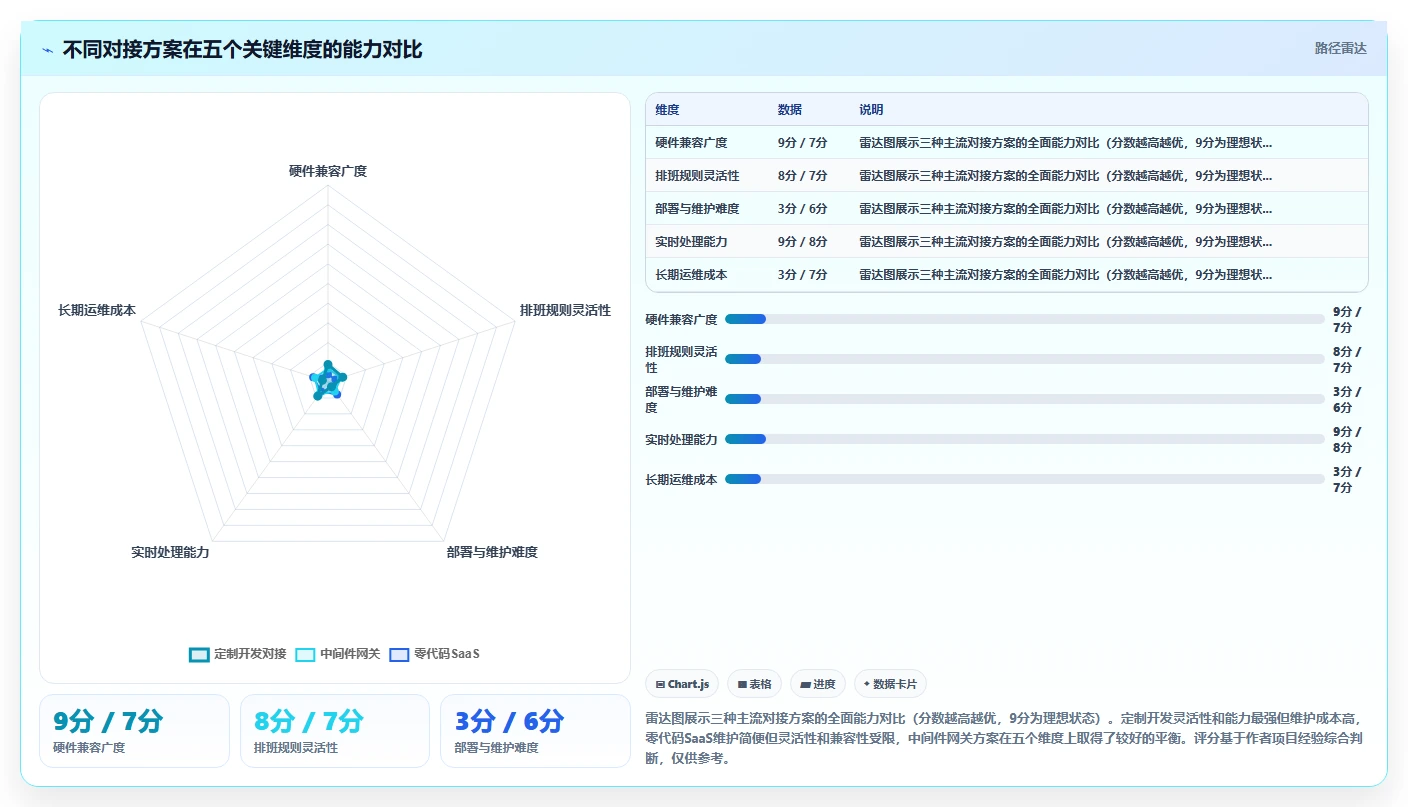Image resolution: width=1408 pixels, height=807 pixels.
Task: Click the data polygon at the radar center
Action: pyautogui.click(x=328, y=381)
